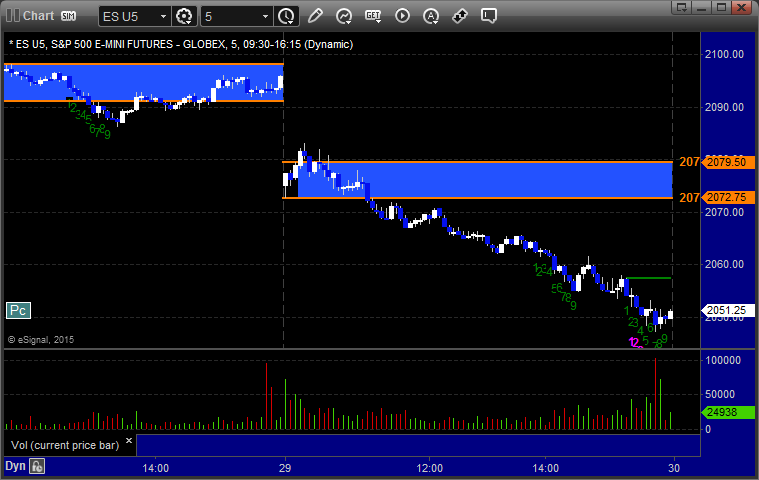Click the 100000 volume axis label
Image resolution: width=759 pixels, height=480 pixels.
pyautogui.click(x=723, y=360)
